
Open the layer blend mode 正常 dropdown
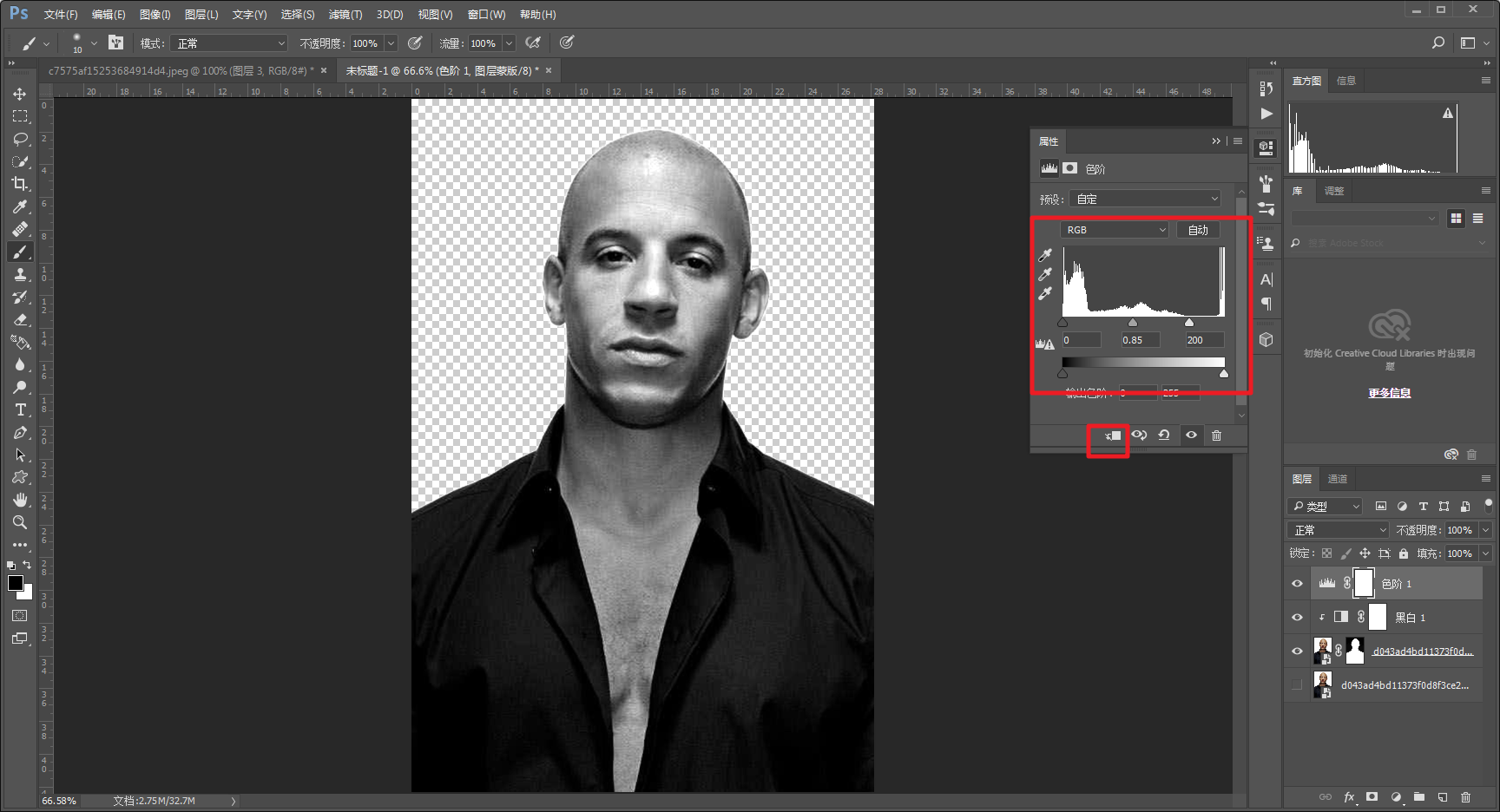[x=1339, y=530]
